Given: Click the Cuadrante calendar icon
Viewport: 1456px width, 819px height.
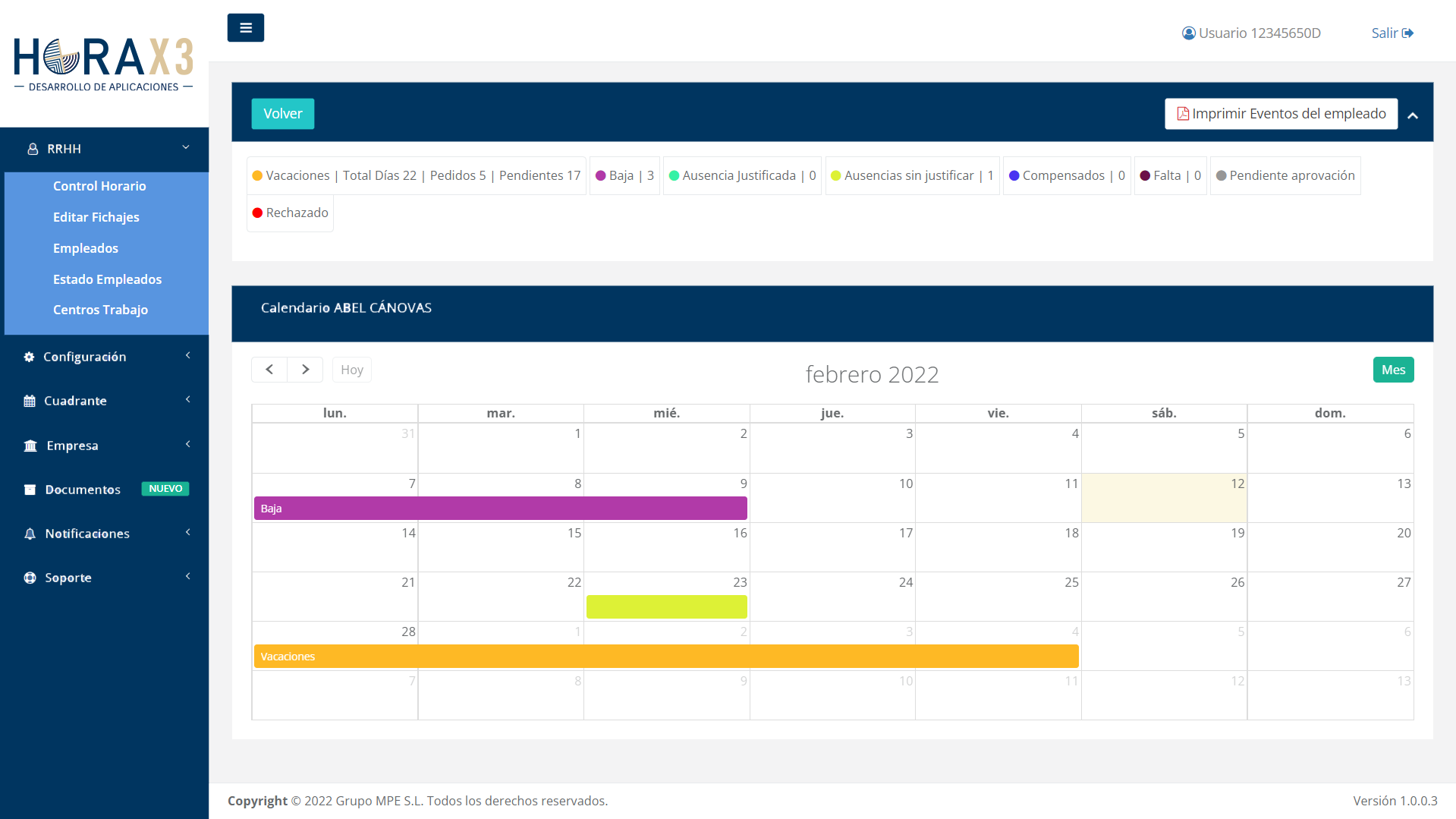Looking at the screenshot, I should [x=30, y=401].
